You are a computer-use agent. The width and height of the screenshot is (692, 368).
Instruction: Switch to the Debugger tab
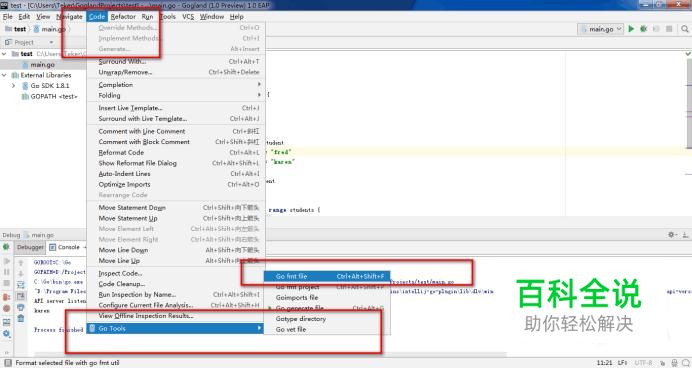[30, 247]
